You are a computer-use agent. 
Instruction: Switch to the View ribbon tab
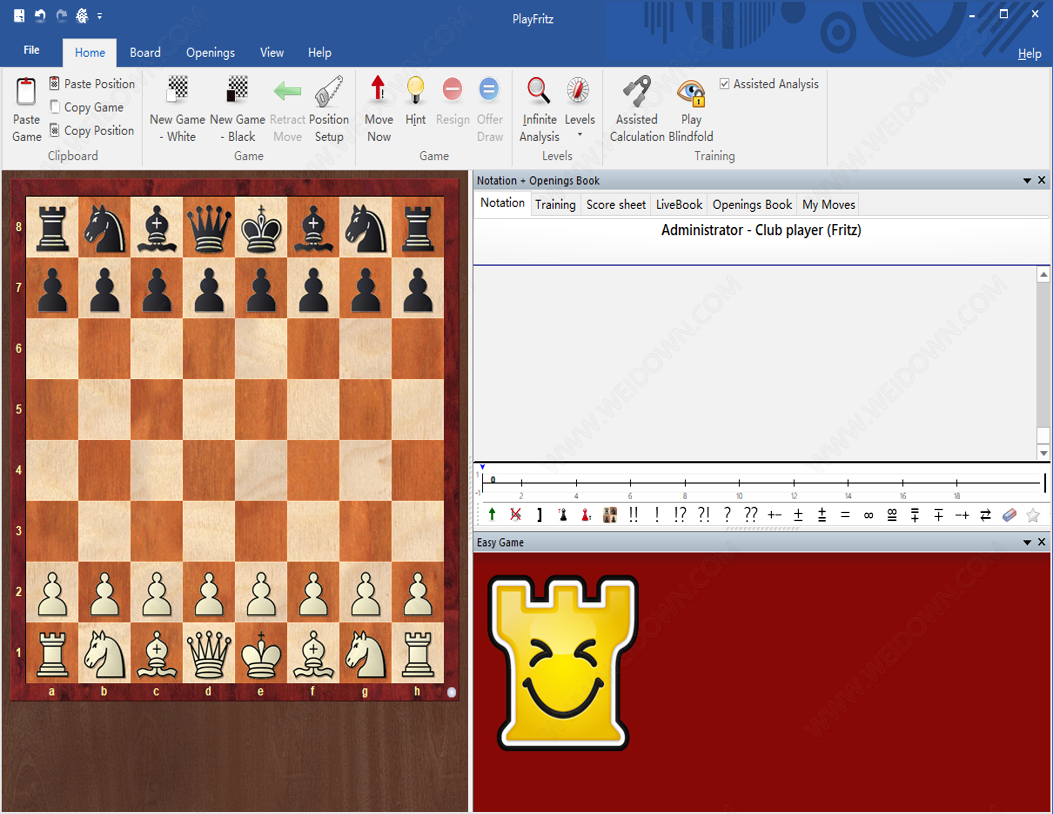272,52
